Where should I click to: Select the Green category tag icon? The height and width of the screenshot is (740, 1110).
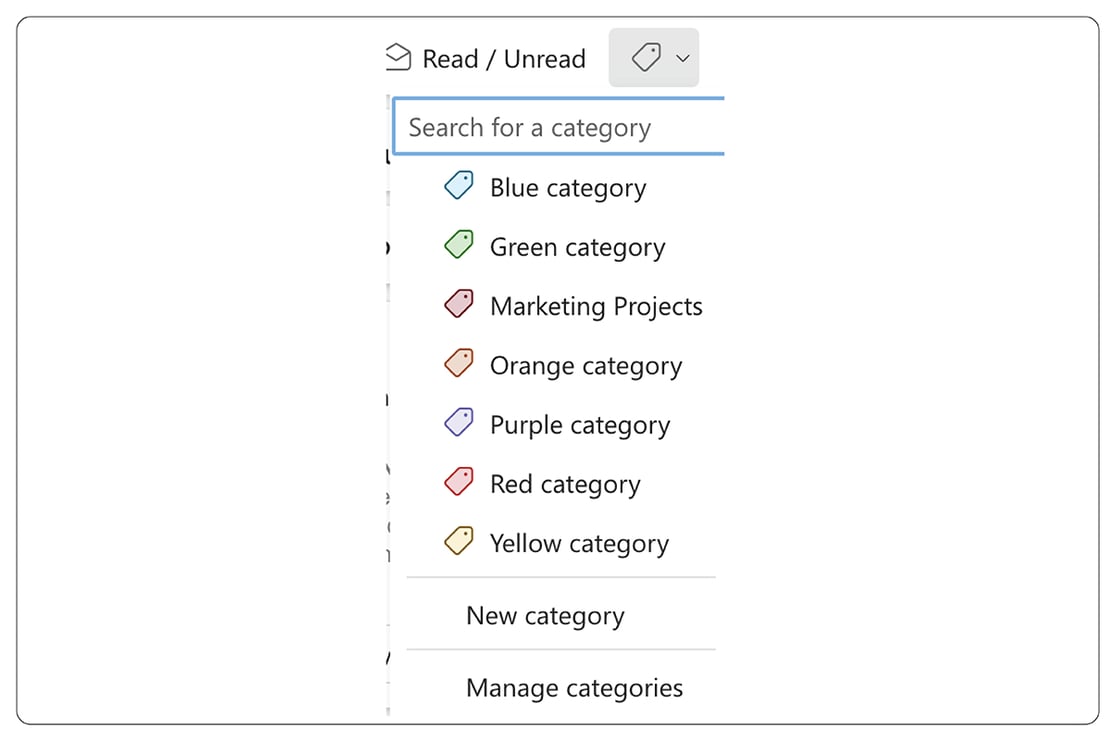coord(457,244)
